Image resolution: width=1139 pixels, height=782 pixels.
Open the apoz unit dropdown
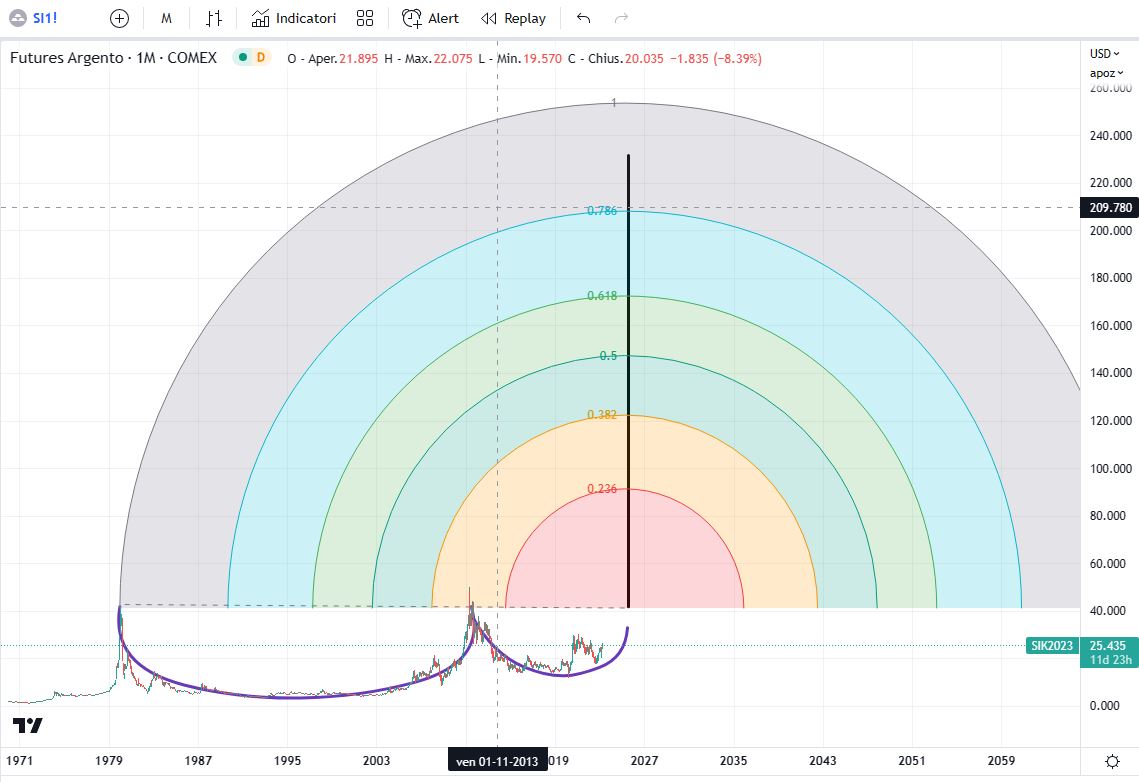1106,73
